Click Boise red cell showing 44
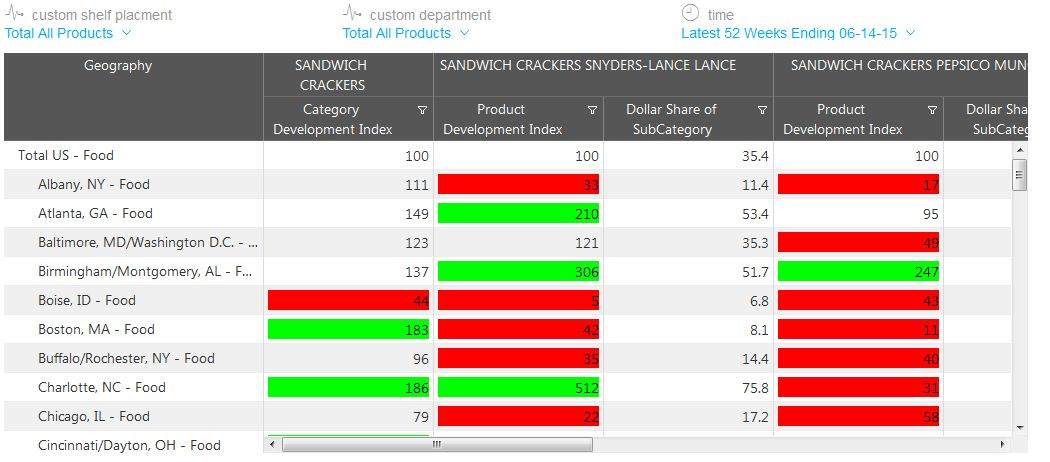 coord(348,301)
